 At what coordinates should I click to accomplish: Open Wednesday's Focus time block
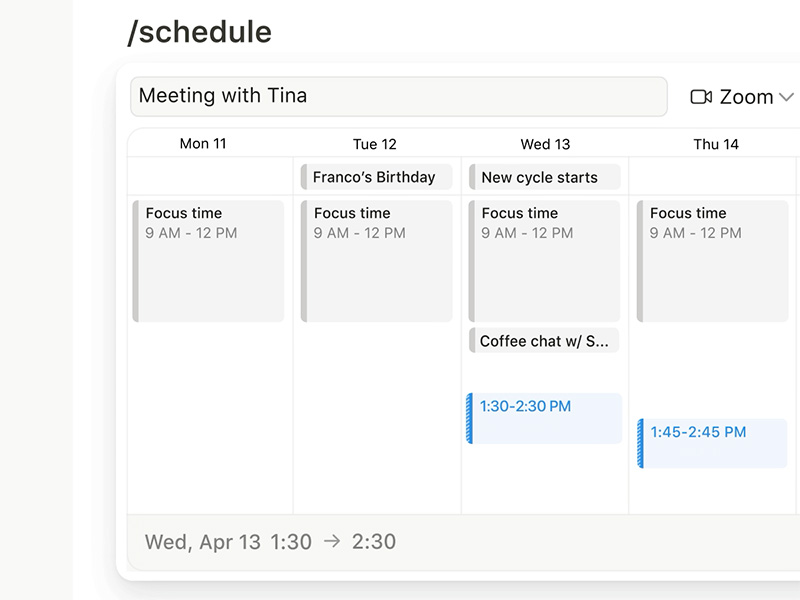[545, 261]
